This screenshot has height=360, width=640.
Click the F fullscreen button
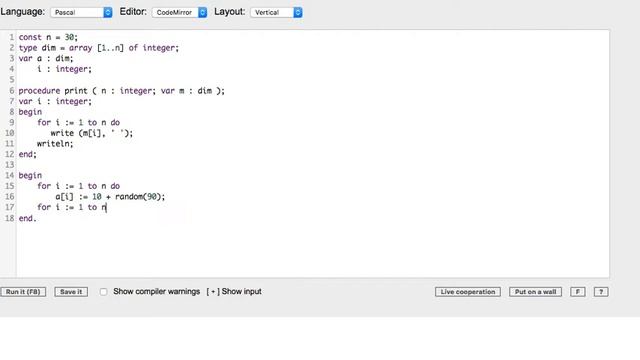coord(578,292)
